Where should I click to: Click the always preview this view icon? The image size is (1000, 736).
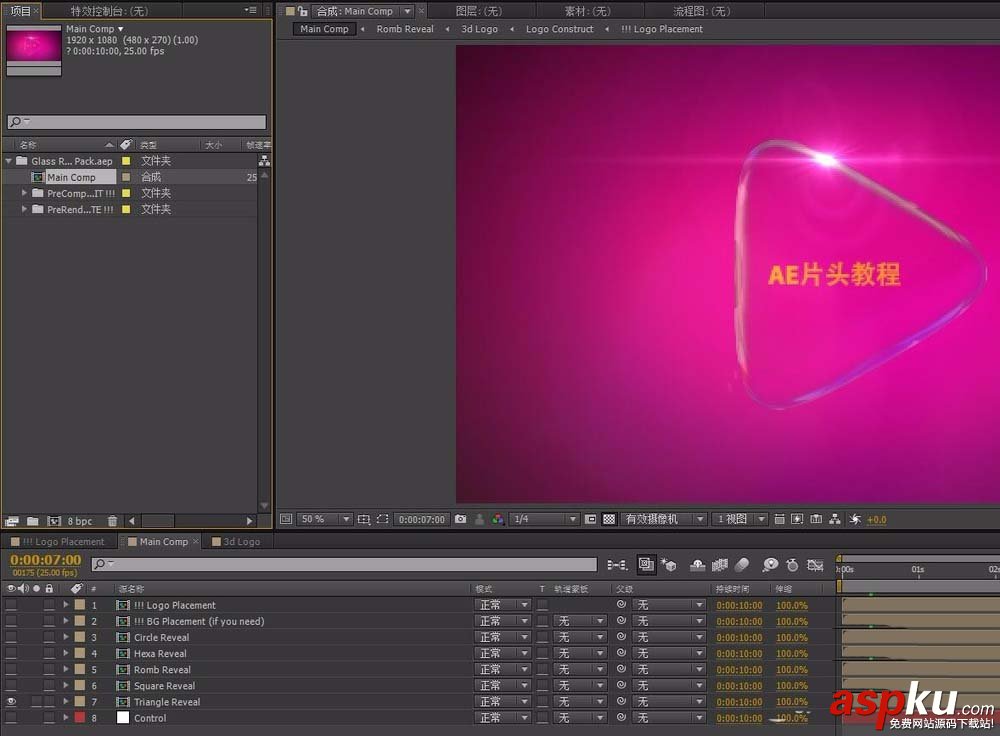[286, 519]
